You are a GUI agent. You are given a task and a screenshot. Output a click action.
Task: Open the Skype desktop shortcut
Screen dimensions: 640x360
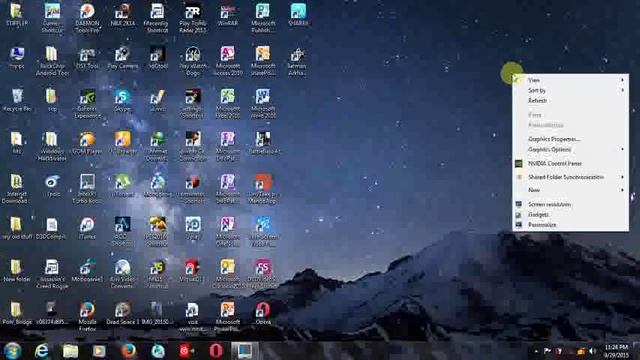122,100
